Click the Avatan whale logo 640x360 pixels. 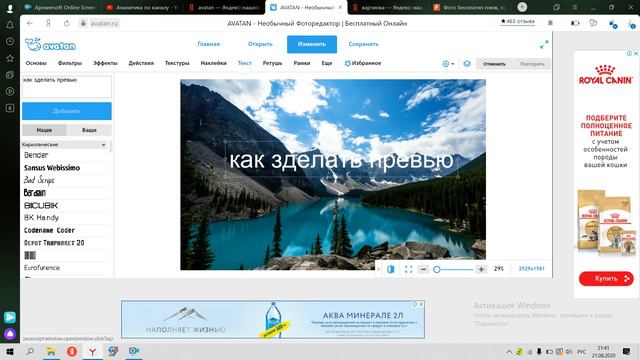tap(50, 44)
